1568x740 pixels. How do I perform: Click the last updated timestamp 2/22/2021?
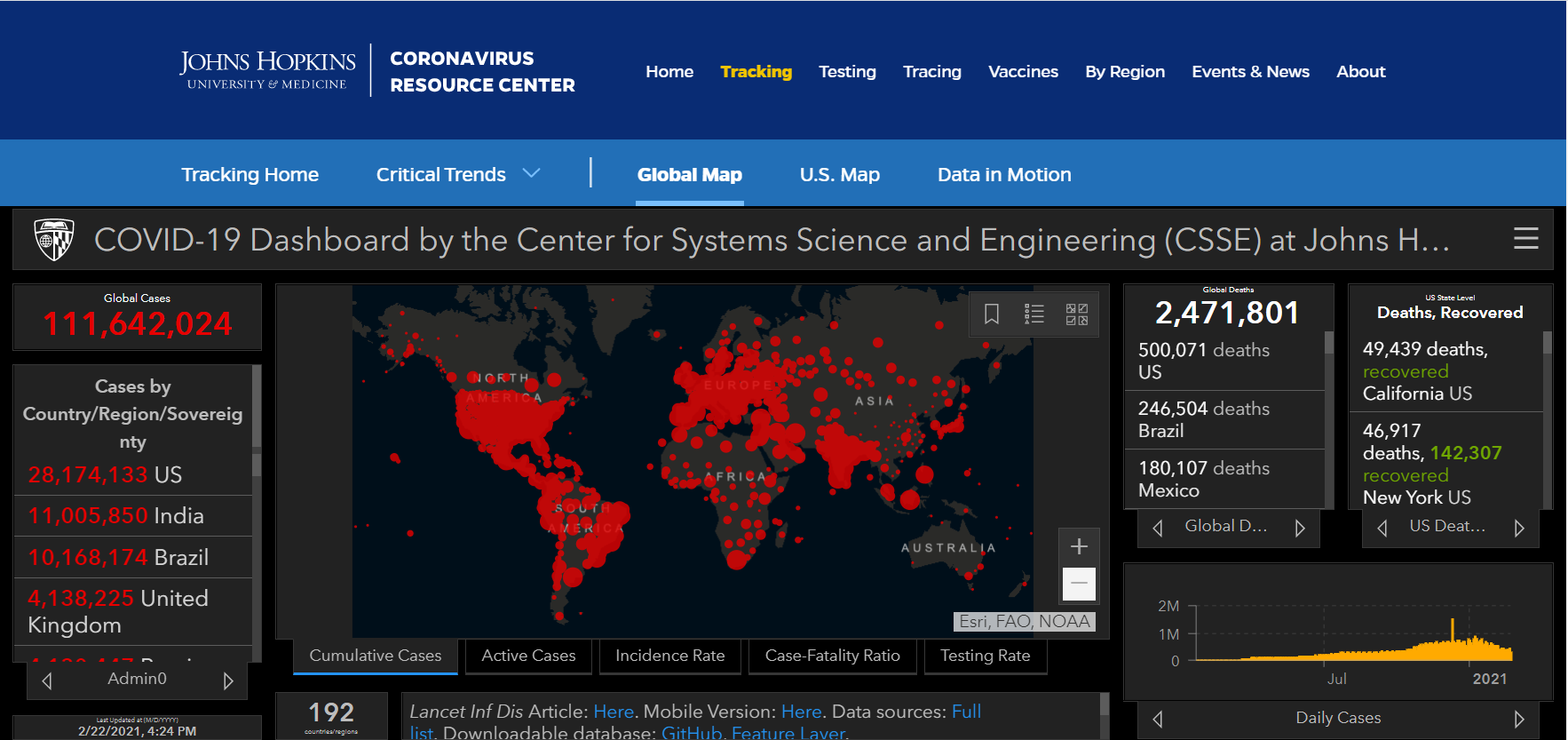(x=138, y=731)
